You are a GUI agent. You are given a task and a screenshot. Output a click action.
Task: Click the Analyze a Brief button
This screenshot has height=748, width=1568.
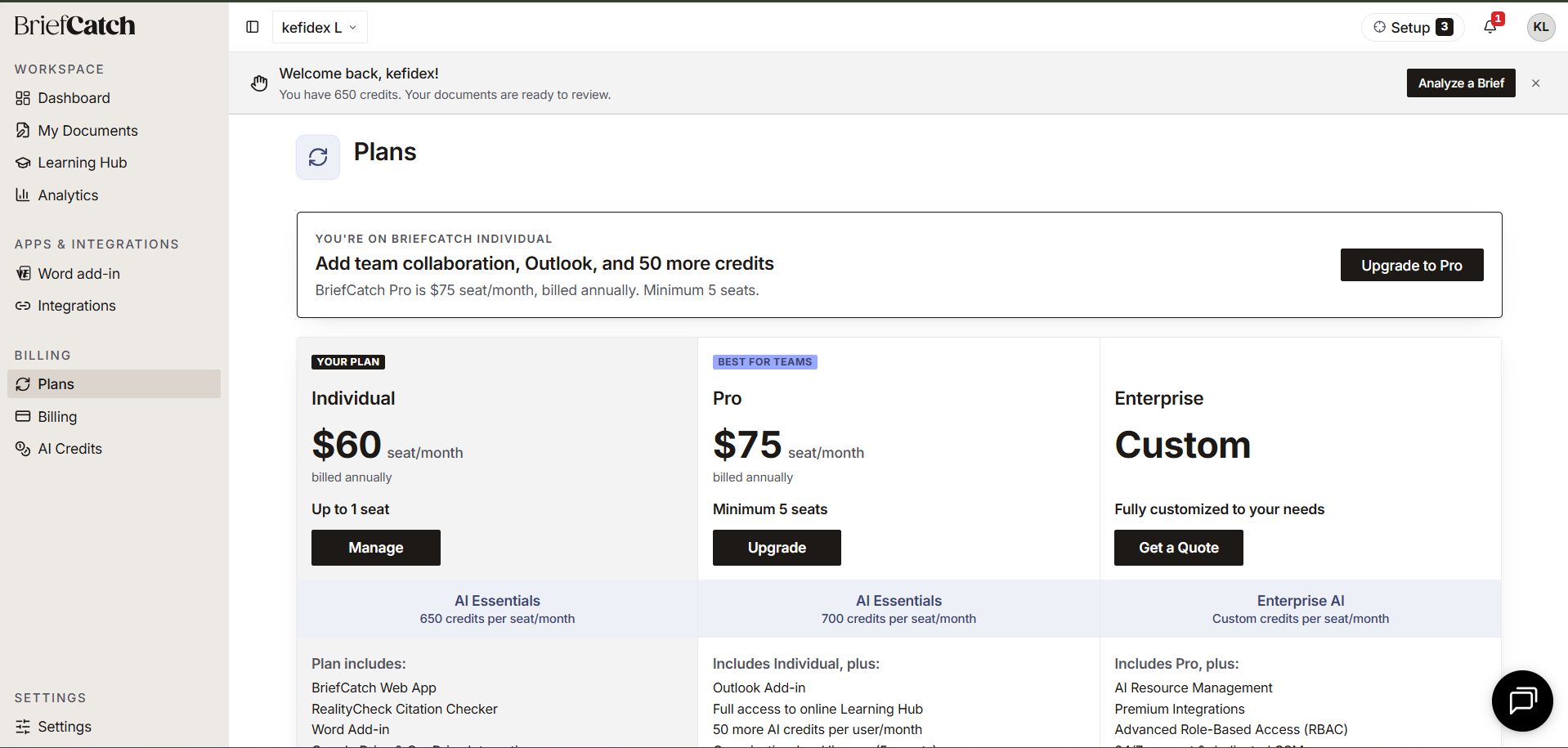[x=1461, y=83]
